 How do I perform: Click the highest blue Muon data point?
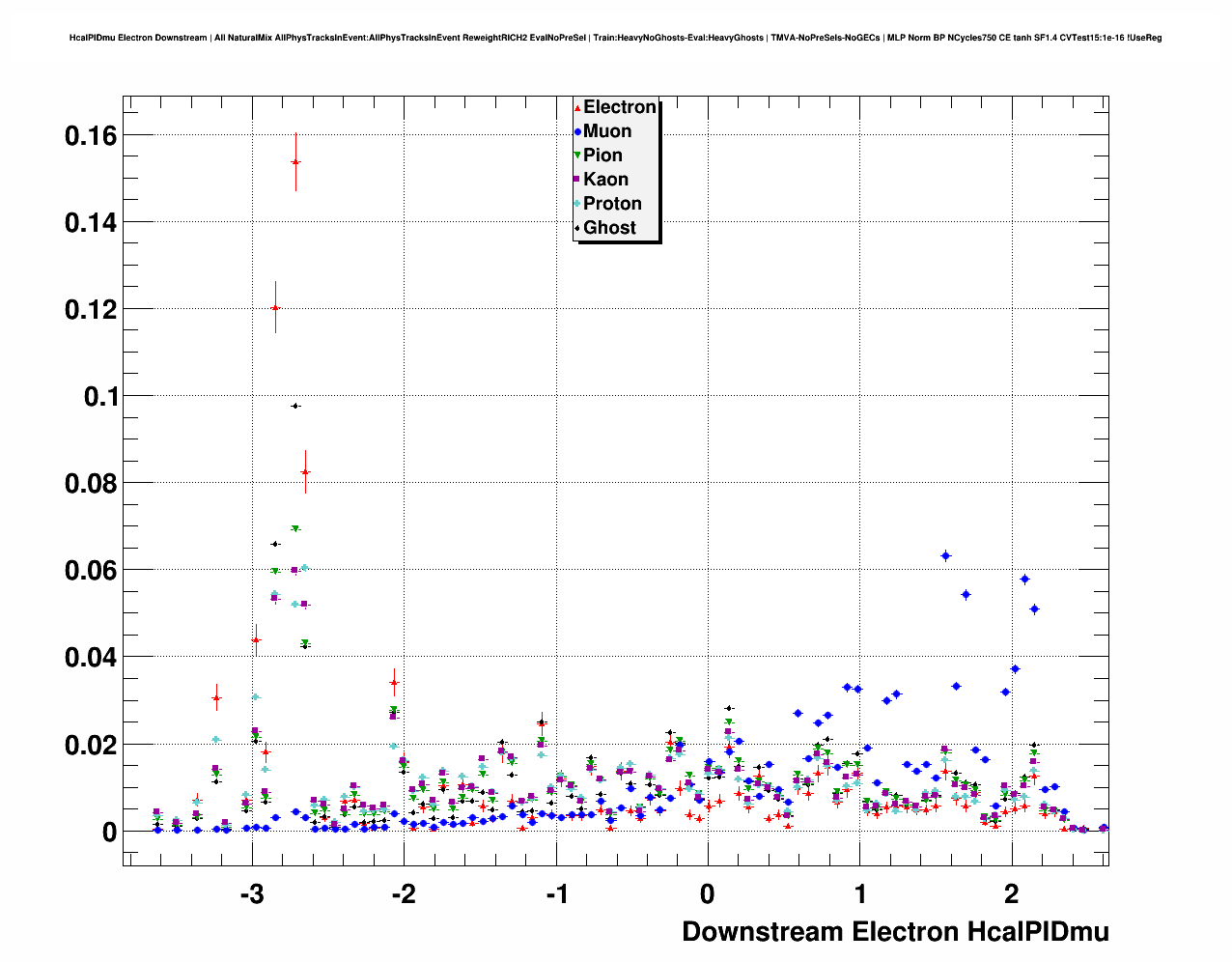[946, 555]
